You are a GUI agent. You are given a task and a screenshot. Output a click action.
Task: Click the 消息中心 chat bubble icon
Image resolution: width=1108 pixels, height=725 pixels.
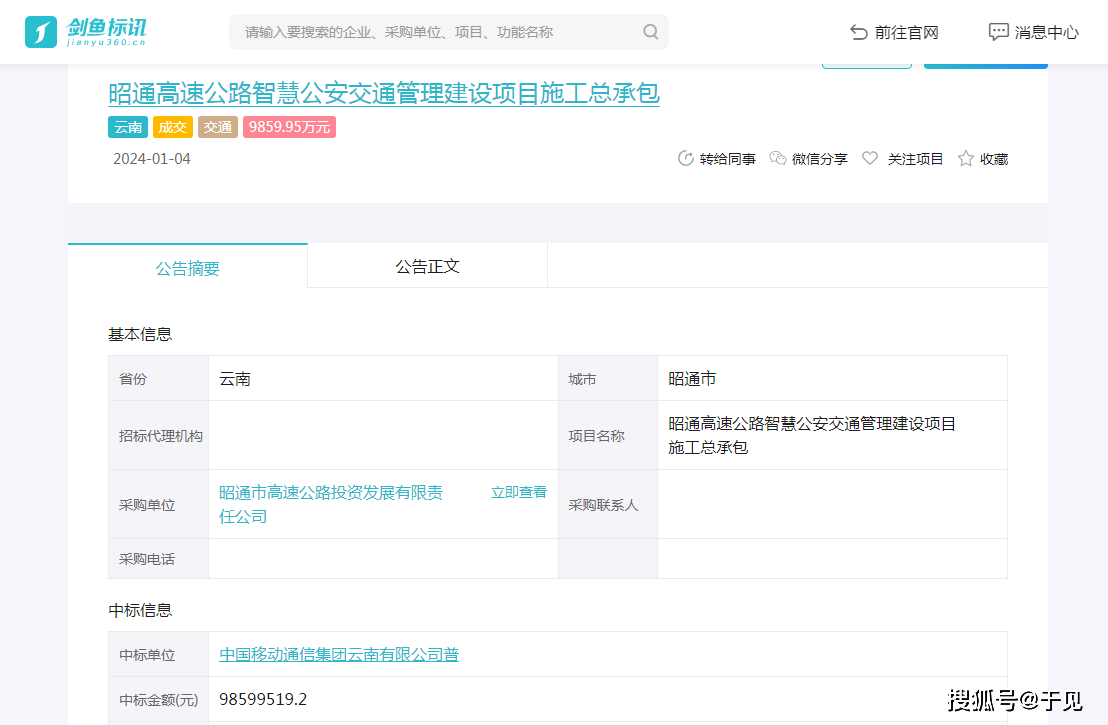tap(998, 32)
